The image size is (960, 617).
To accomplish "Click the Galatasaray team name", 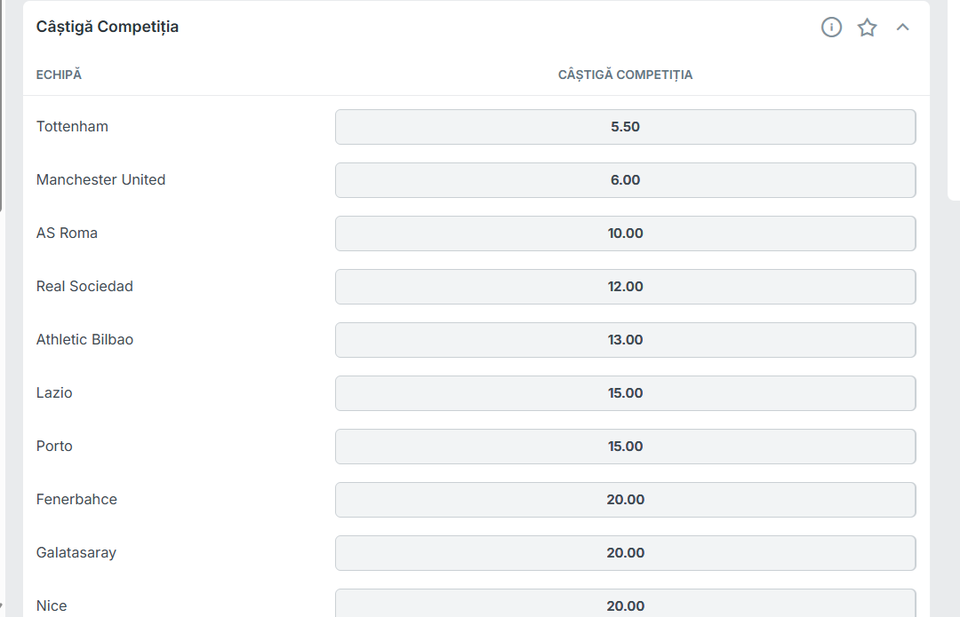I will tap(76, 553).
